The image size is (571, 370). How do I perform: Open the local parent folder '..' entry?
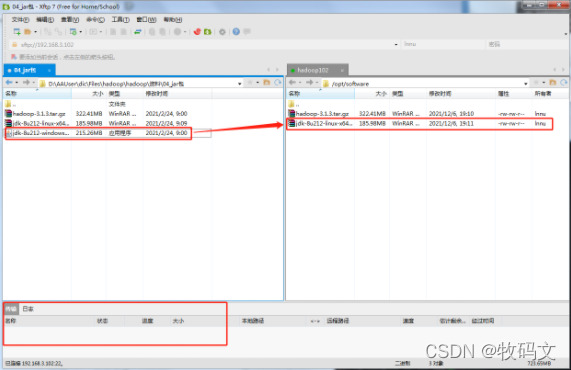click(x=11, y=104)
